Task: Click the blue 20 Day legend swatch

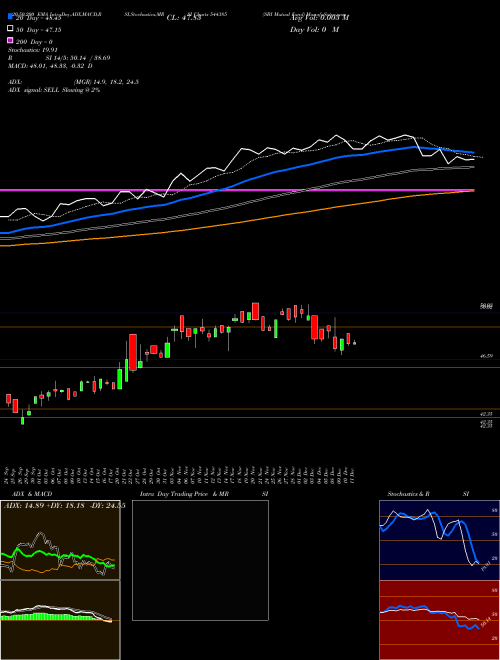Action: click(x=10, y=17)
